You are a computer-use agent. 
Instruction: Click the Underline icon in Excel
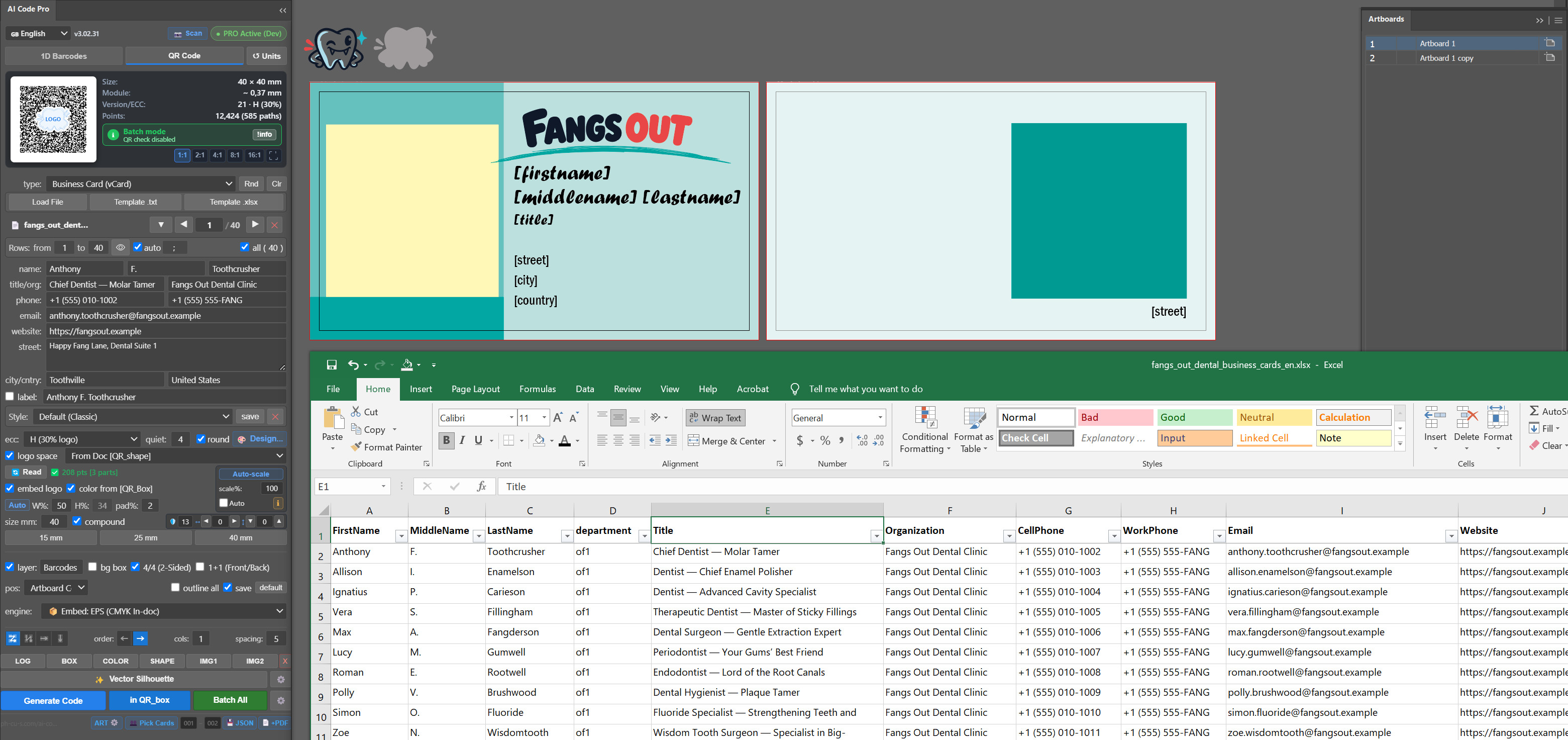tap(478, 440)
